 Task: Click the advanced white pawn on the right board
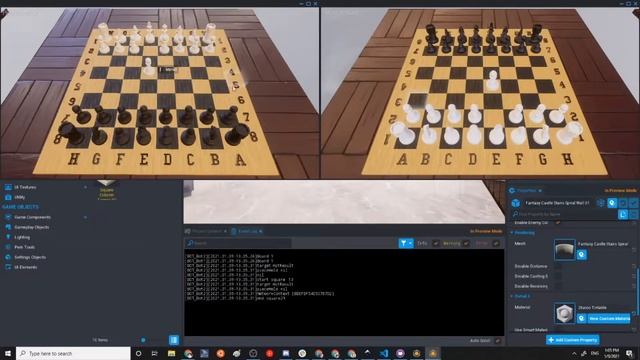pos(493,80)
